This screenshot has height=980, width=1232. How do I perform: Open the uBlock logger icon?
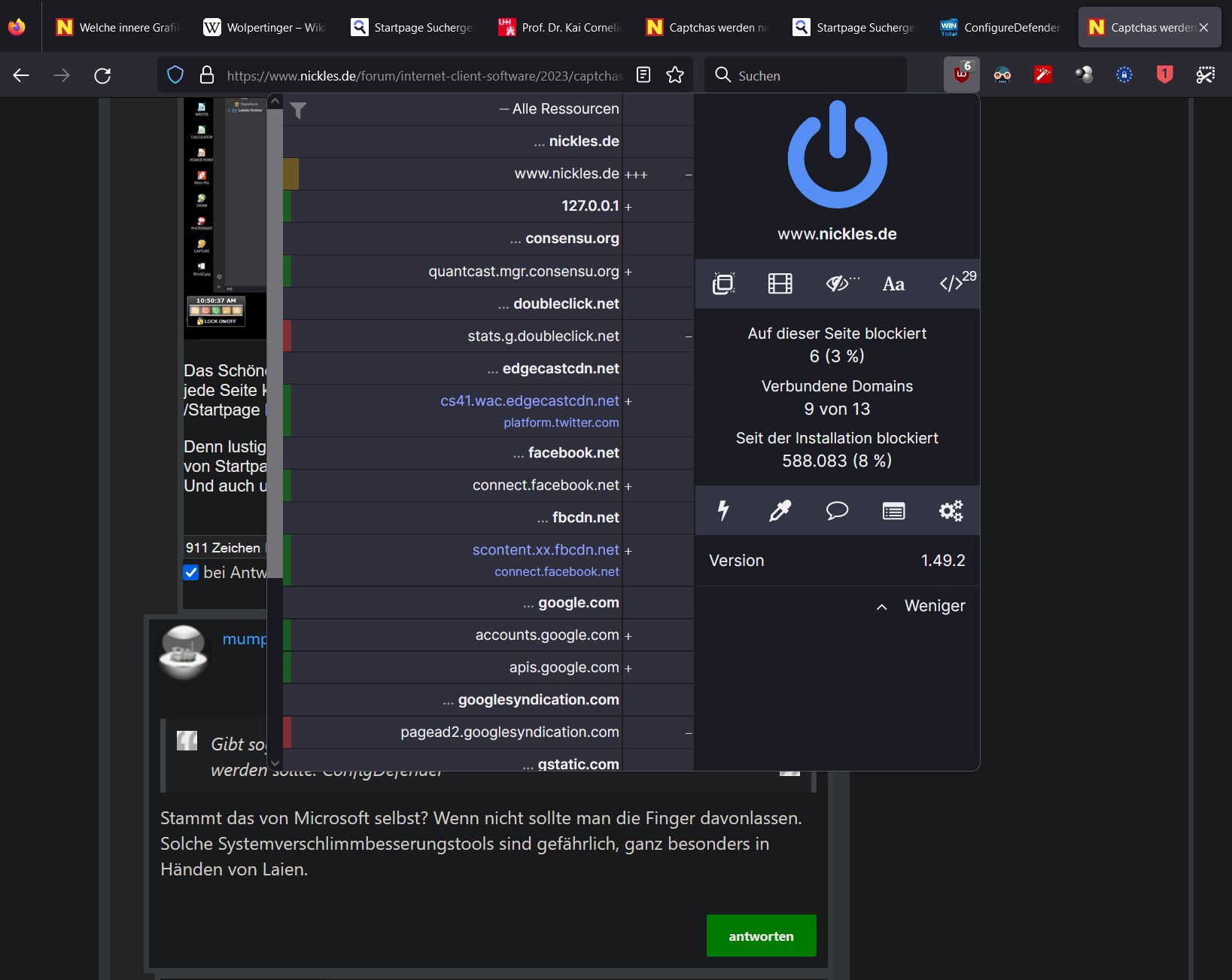tap(893, 511)
